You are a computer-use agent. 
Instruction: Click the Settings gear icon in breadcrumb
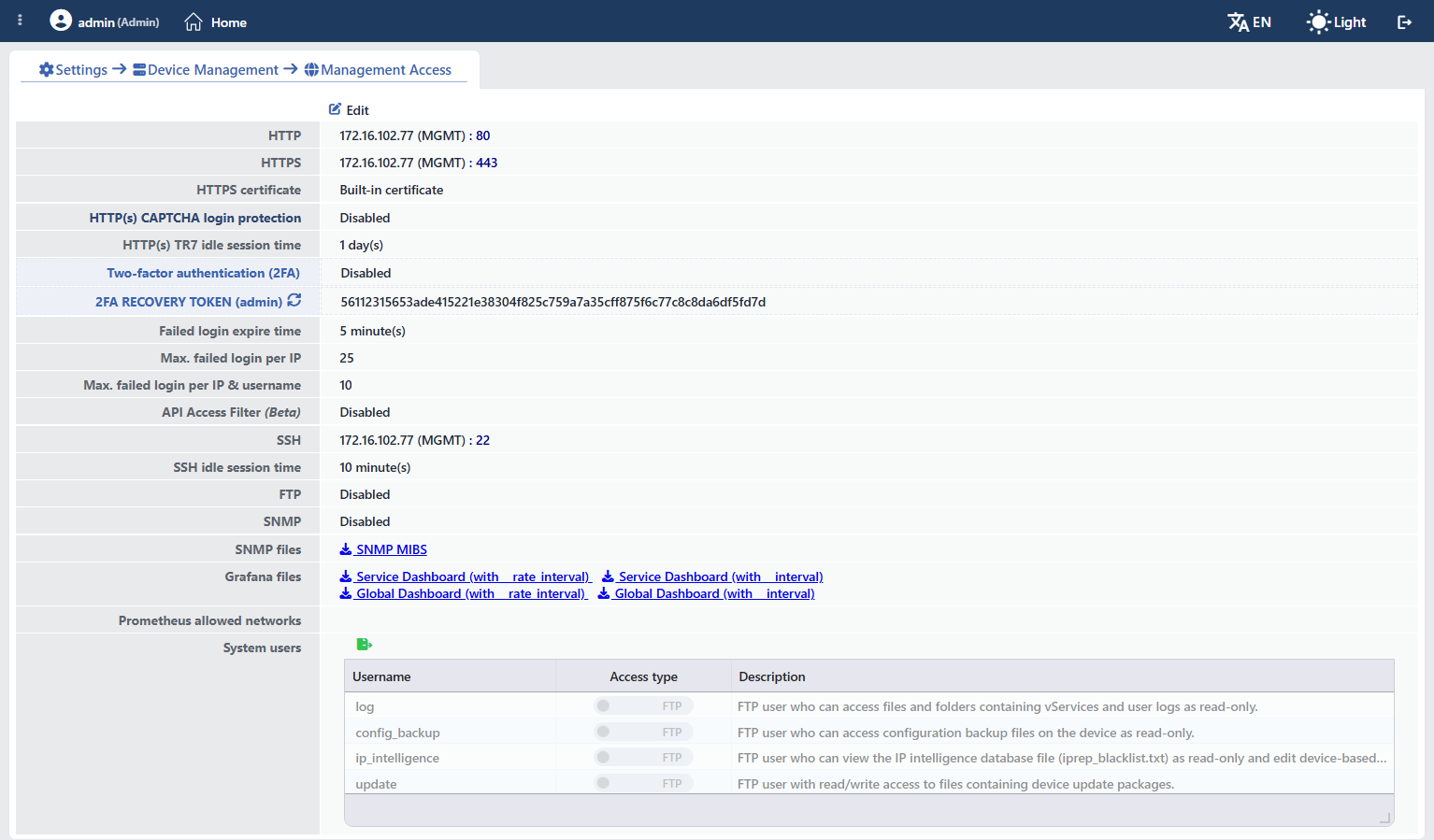tap(46, 69)
